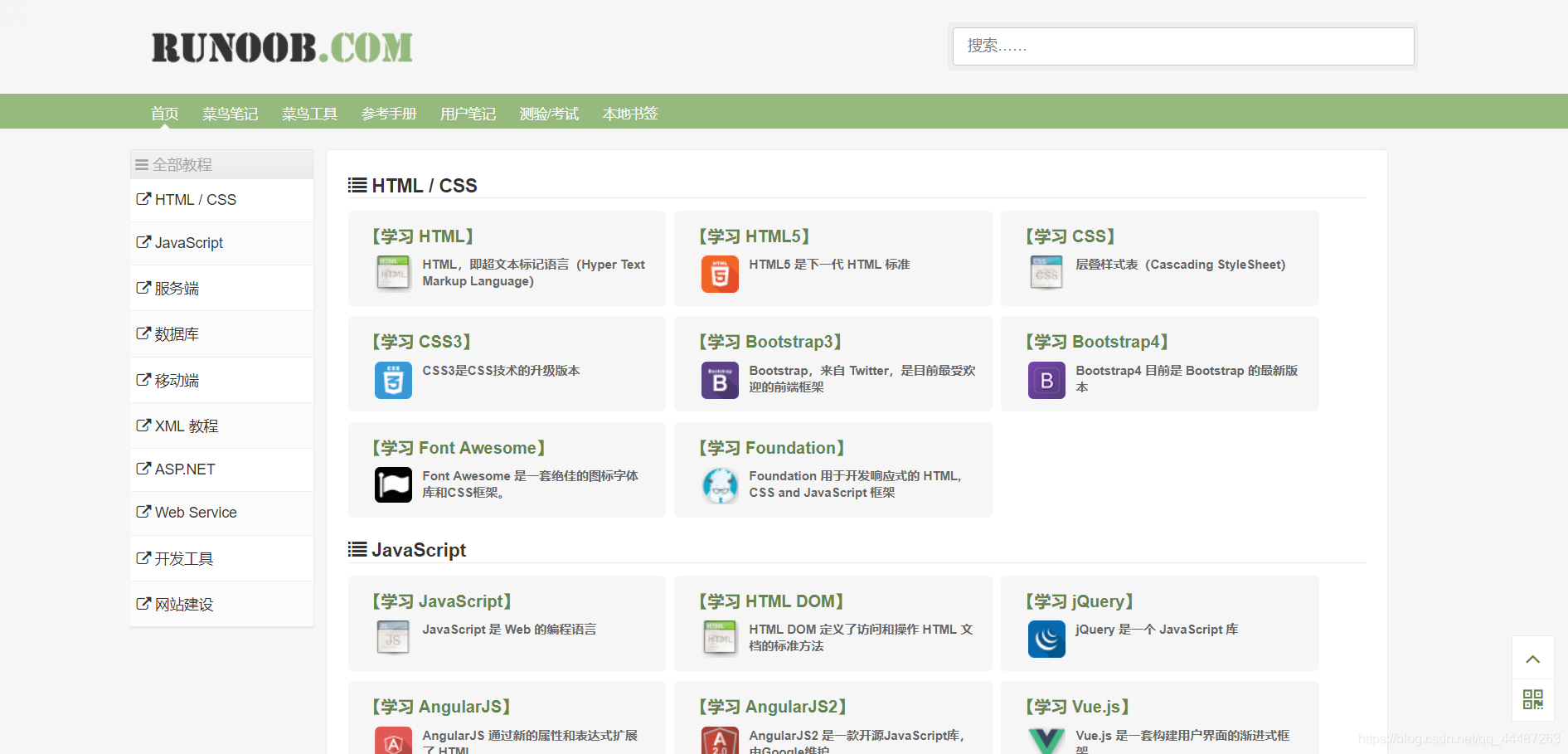Open the 首页 nav tab

tap(165, 114)
